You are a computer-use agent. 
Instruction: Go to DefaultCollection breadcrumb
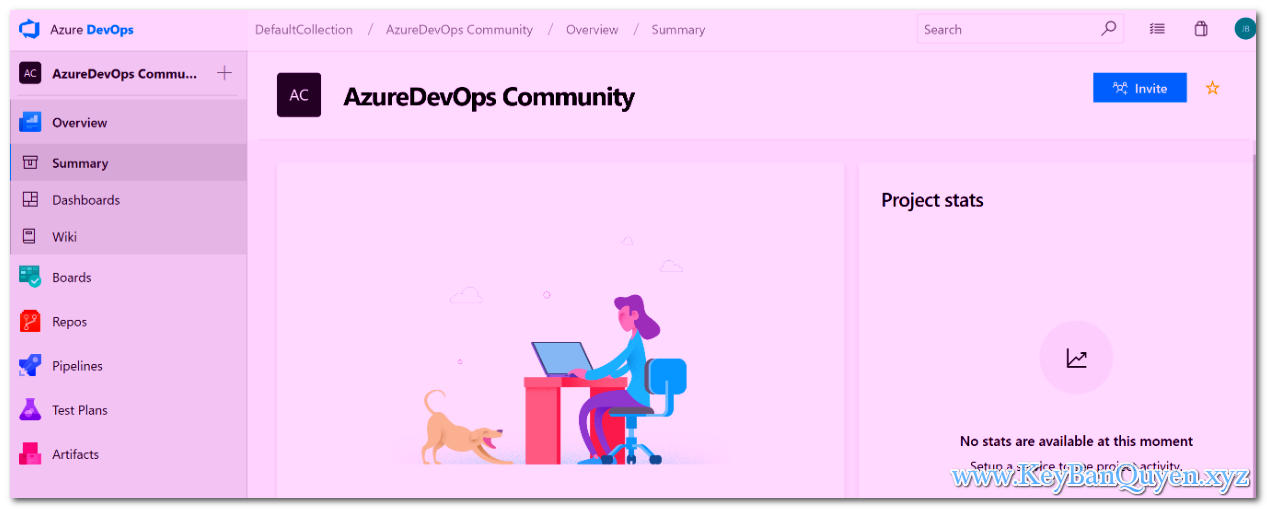(304, 30)
